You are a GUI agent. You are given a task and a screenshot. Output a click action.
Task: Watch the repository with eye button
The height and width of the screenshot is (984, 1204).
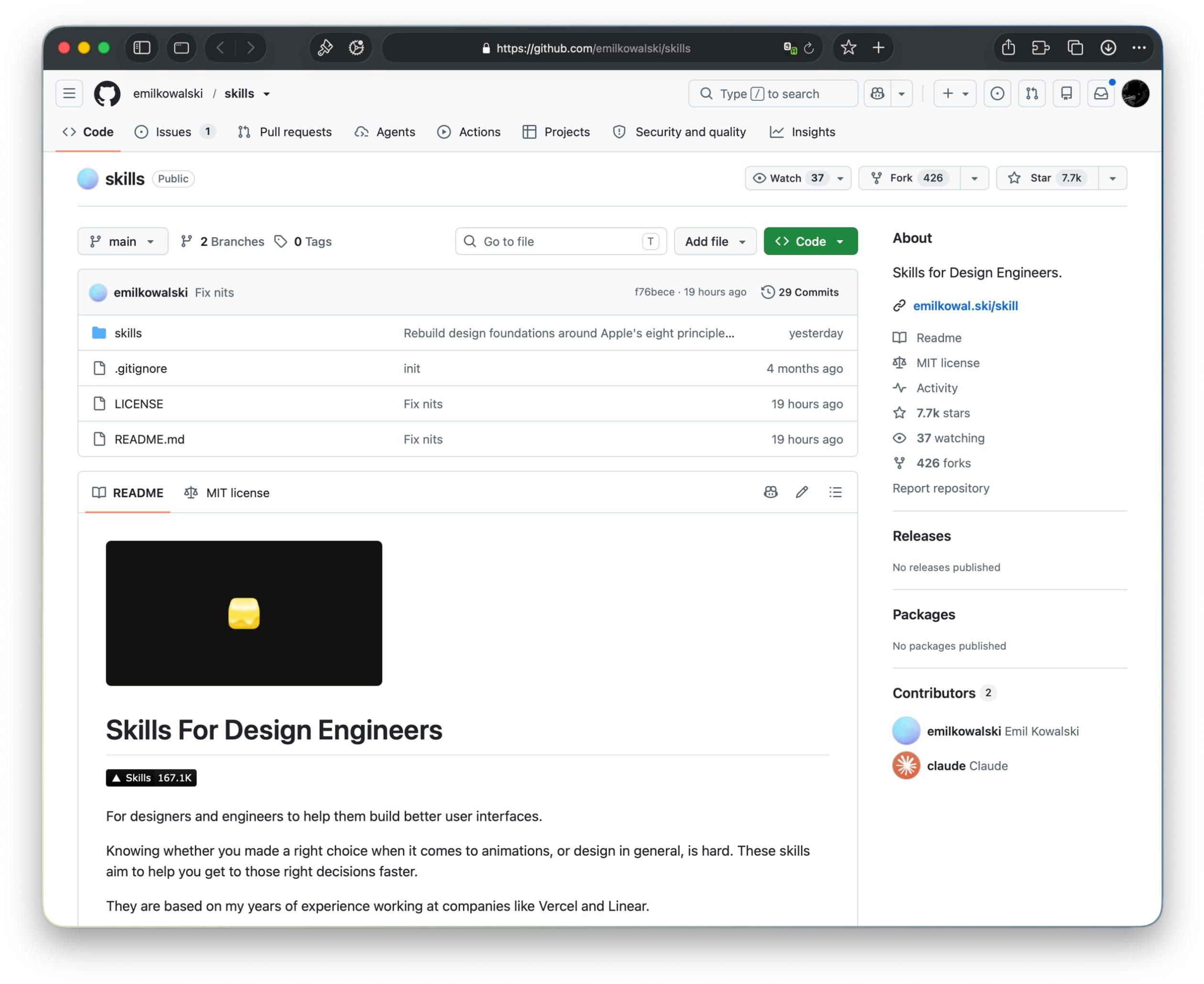[x=789, y=178]
